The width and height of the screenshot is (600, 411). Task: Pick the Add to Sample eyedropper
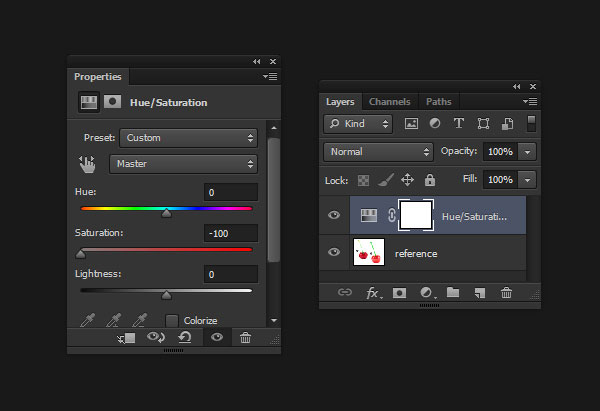click(x=114, y=320)
